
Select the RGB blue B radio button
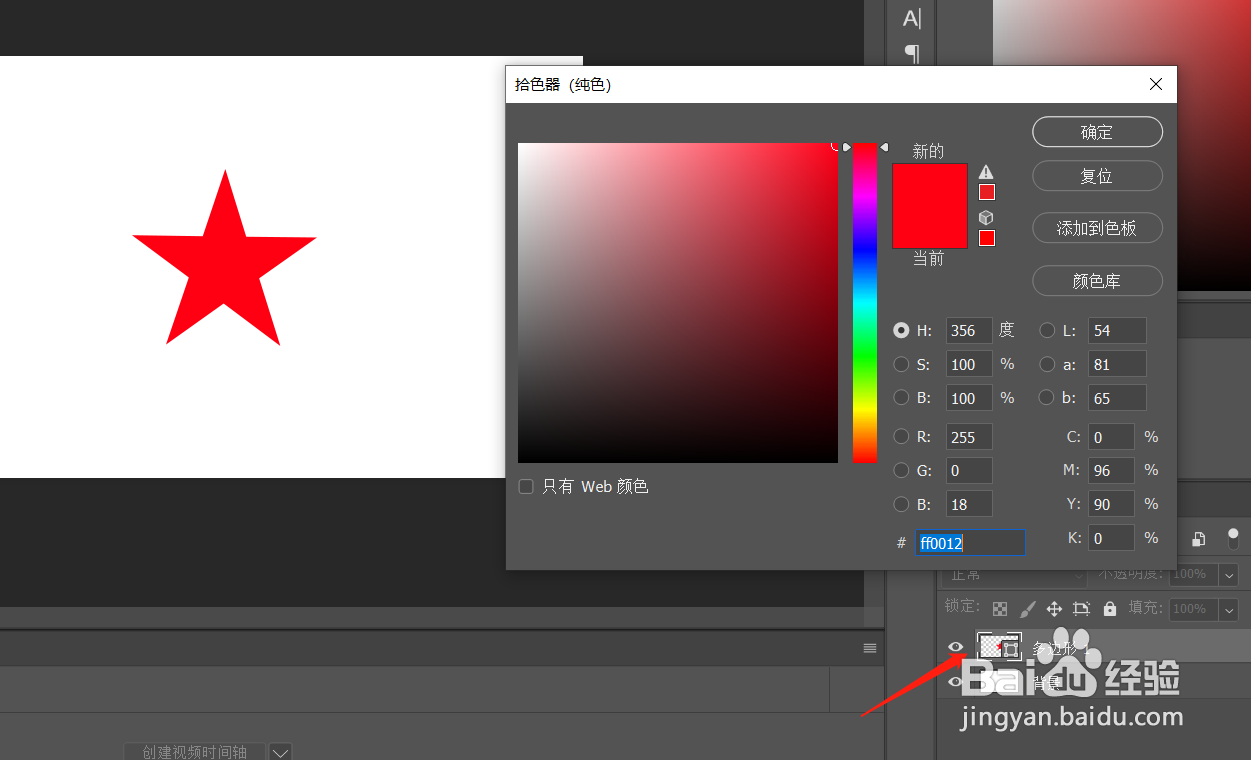click(x=902, y=504)
